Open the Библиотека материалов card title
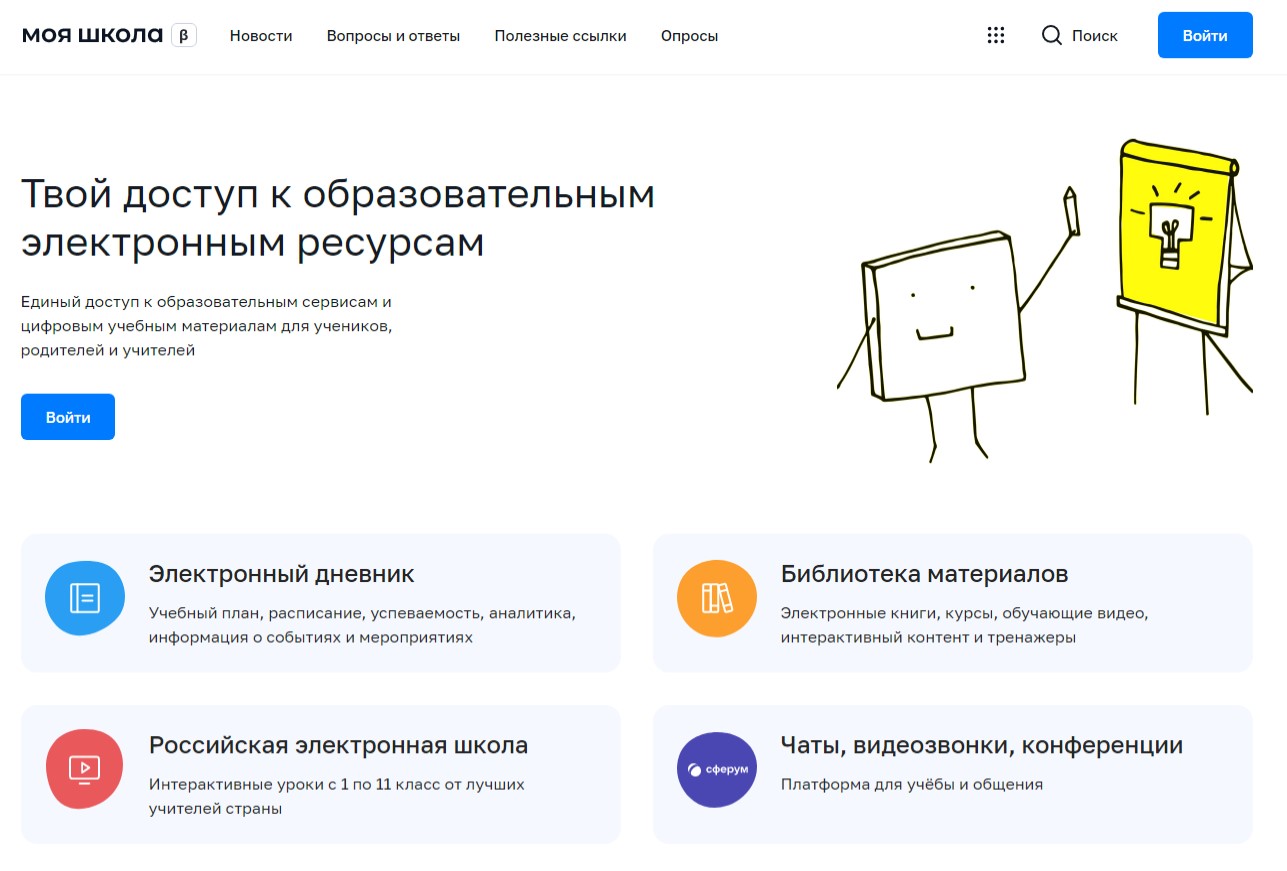This screenshot has height=871, width=1287. [925, 574]
